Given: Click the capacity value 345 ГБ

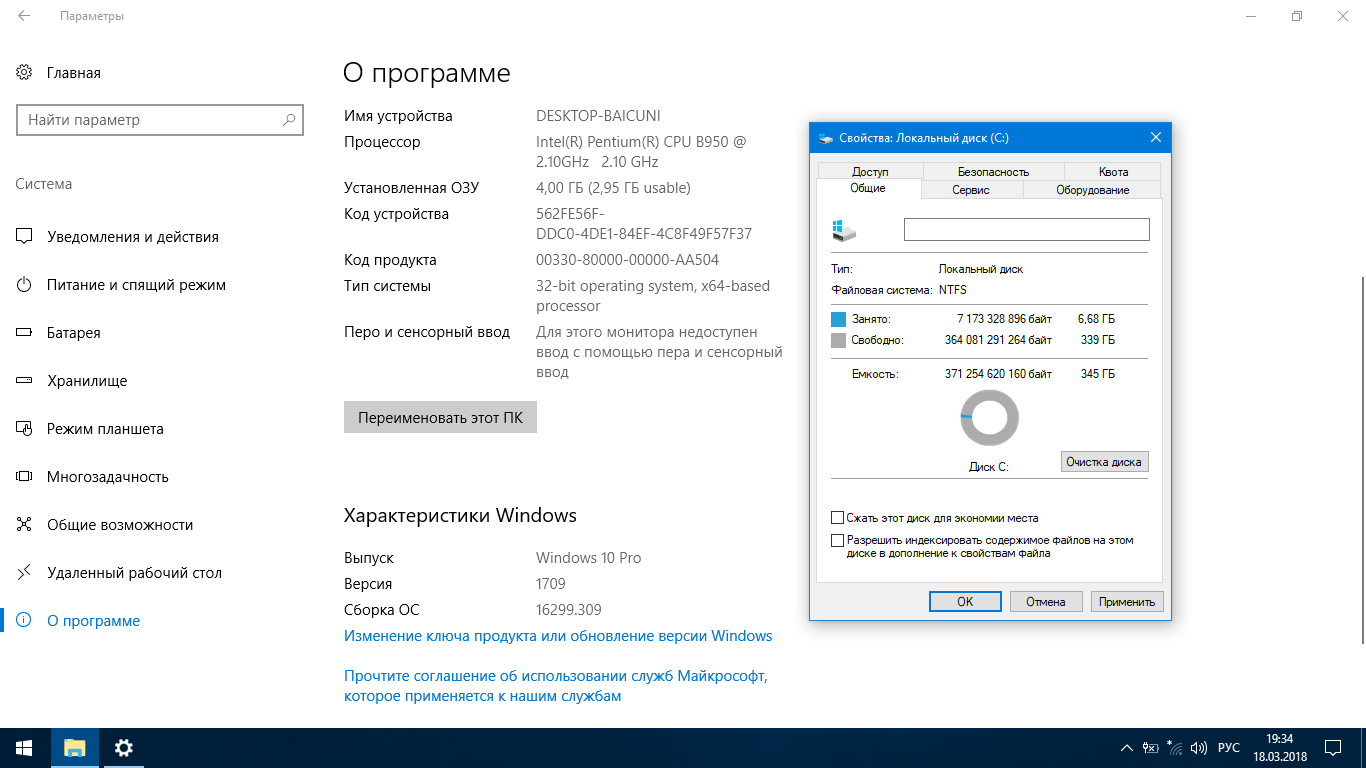Looking at the screenshot, I should (x=1096, y=374).
